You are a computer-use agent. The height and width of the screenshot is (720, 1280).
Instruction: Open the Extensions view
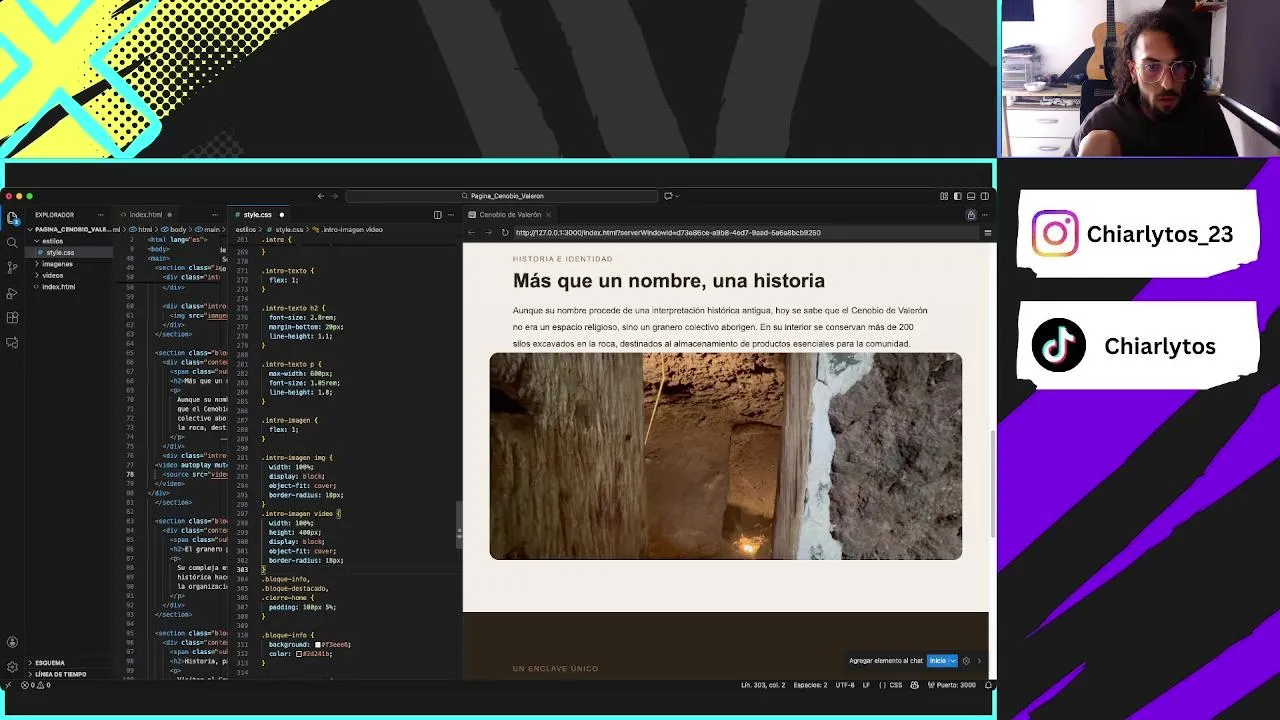(12, 318)
